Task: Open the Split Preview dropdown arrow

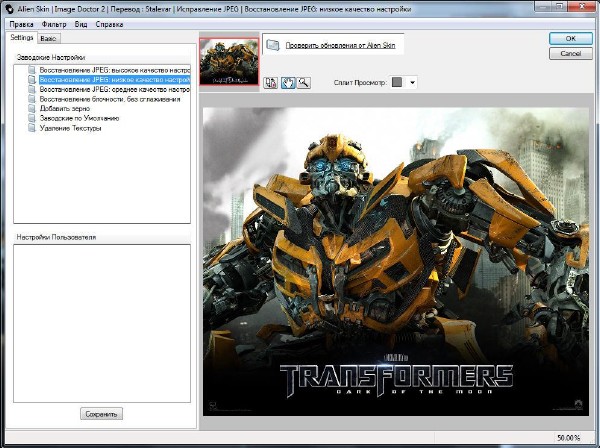Action: (412, 82)
